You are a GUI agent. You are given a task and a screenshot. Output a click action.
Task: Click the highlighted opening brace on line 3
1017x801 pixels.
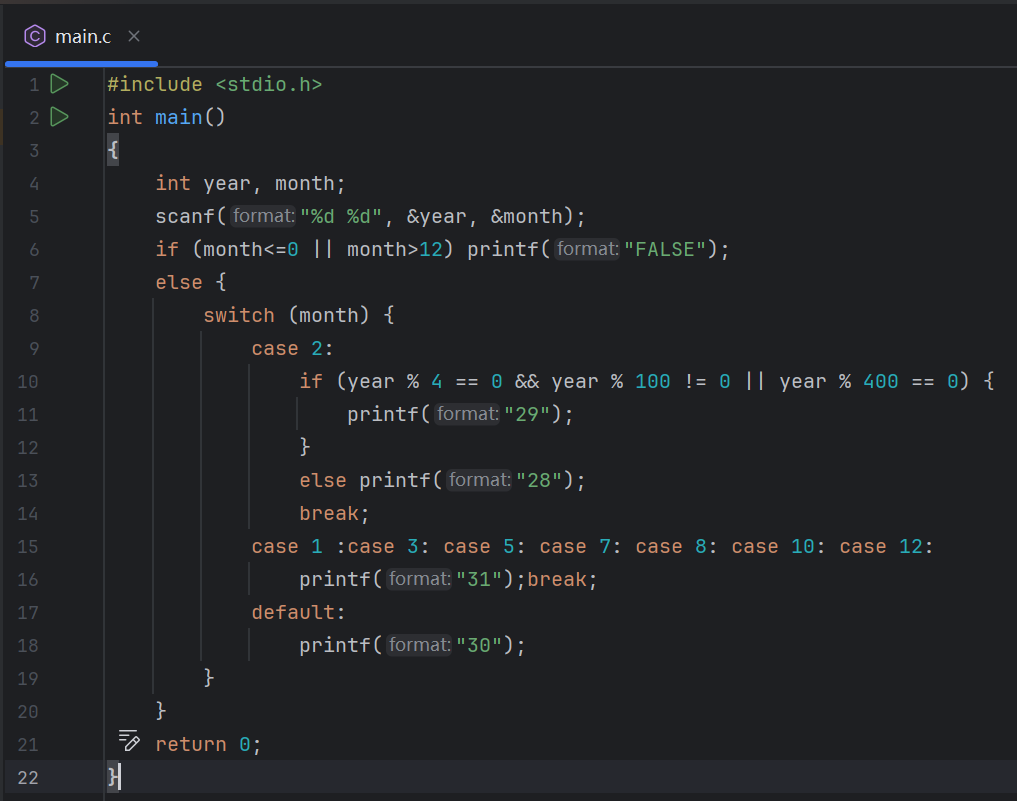pos(113,151)
